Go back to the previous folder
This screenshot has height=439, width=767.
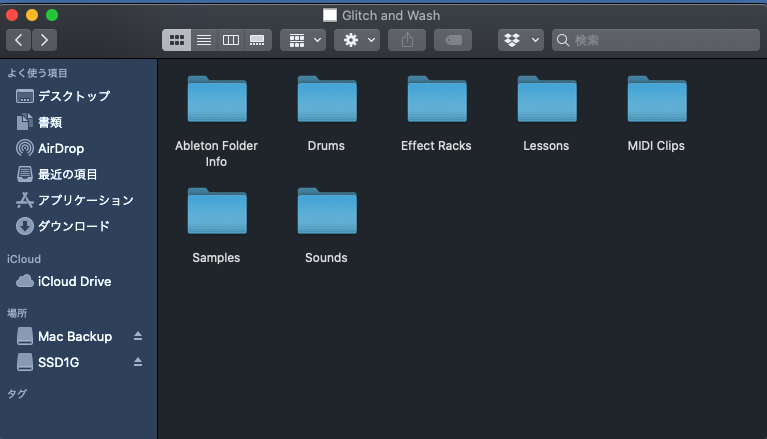tap(19, 40)
